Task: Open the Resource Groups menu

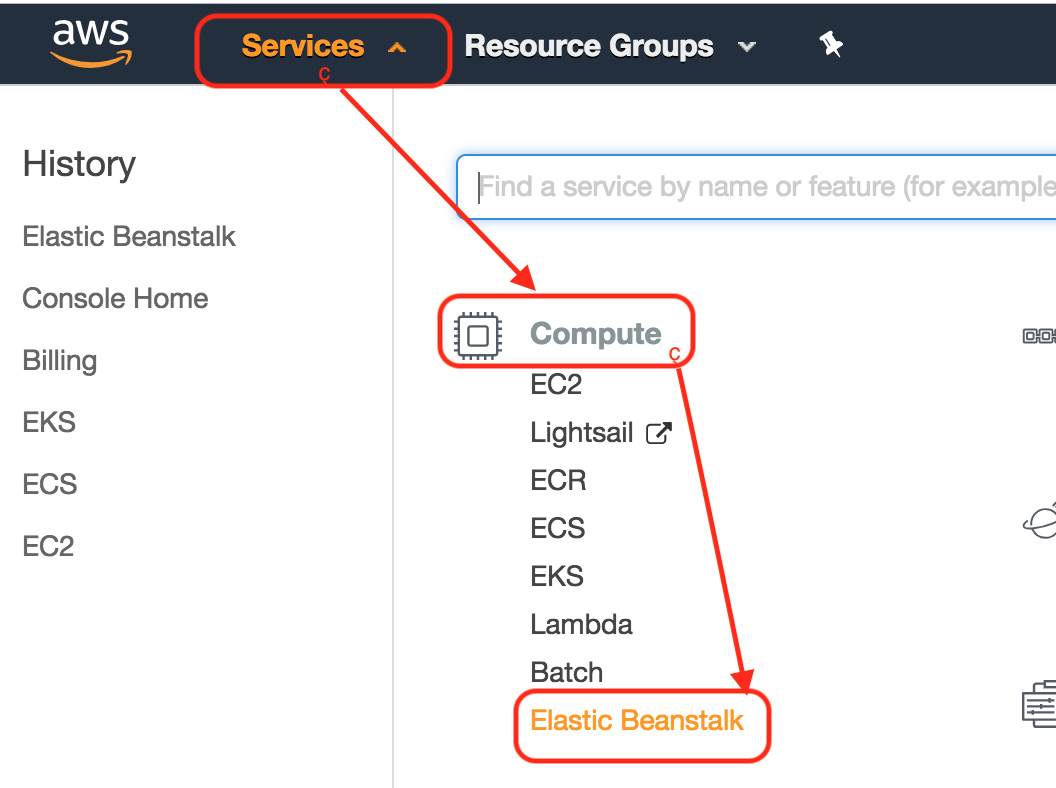Action: coord(589,46)
